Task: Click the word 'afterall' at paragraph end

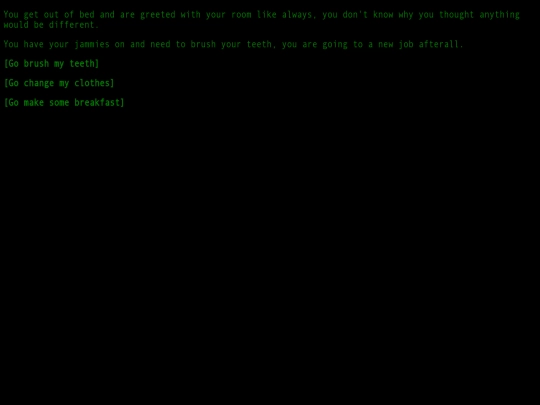Action: (x=439, y=44)
